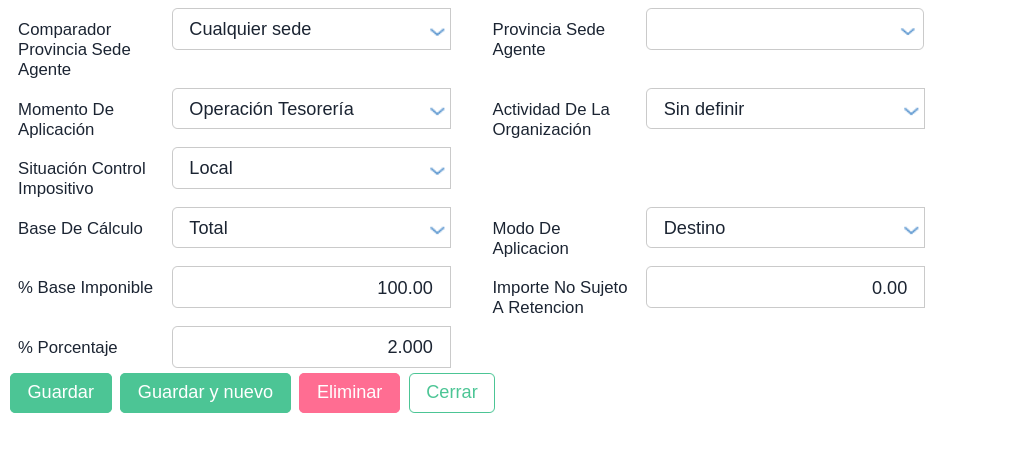The height and width of the screenshot is (450, 1017).
Task: Focus the Importe No Sujeto A Retencion field
Action: (x=785, y=287)
